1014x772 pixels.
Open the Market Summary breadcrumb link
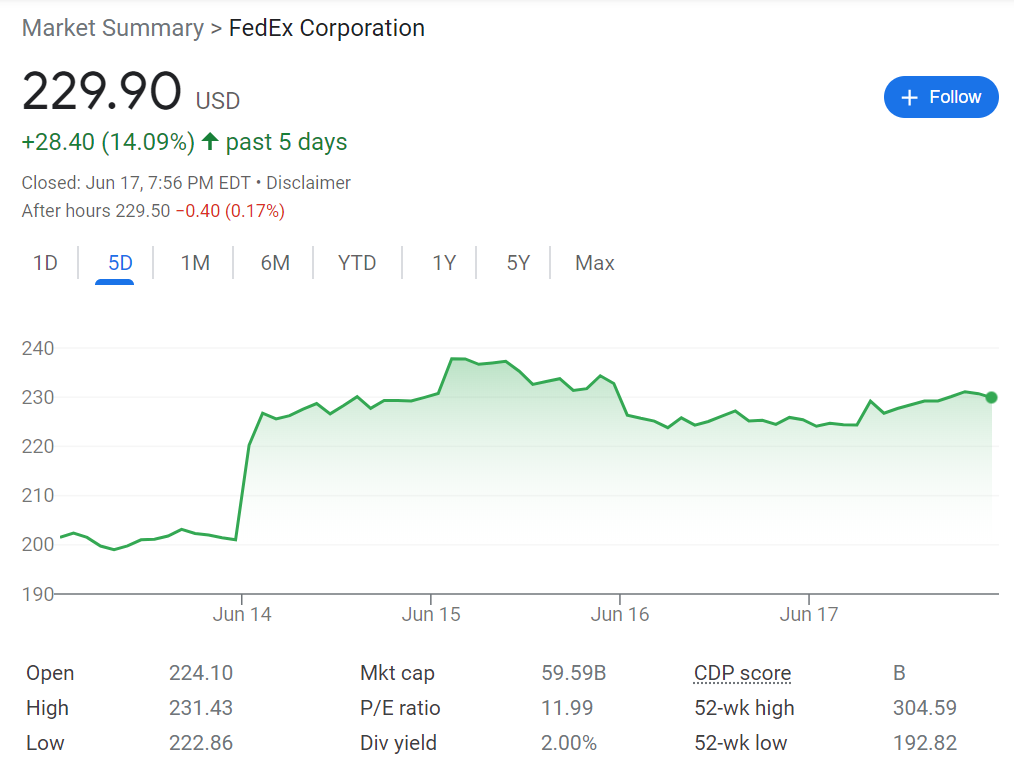tap(112, 28)
